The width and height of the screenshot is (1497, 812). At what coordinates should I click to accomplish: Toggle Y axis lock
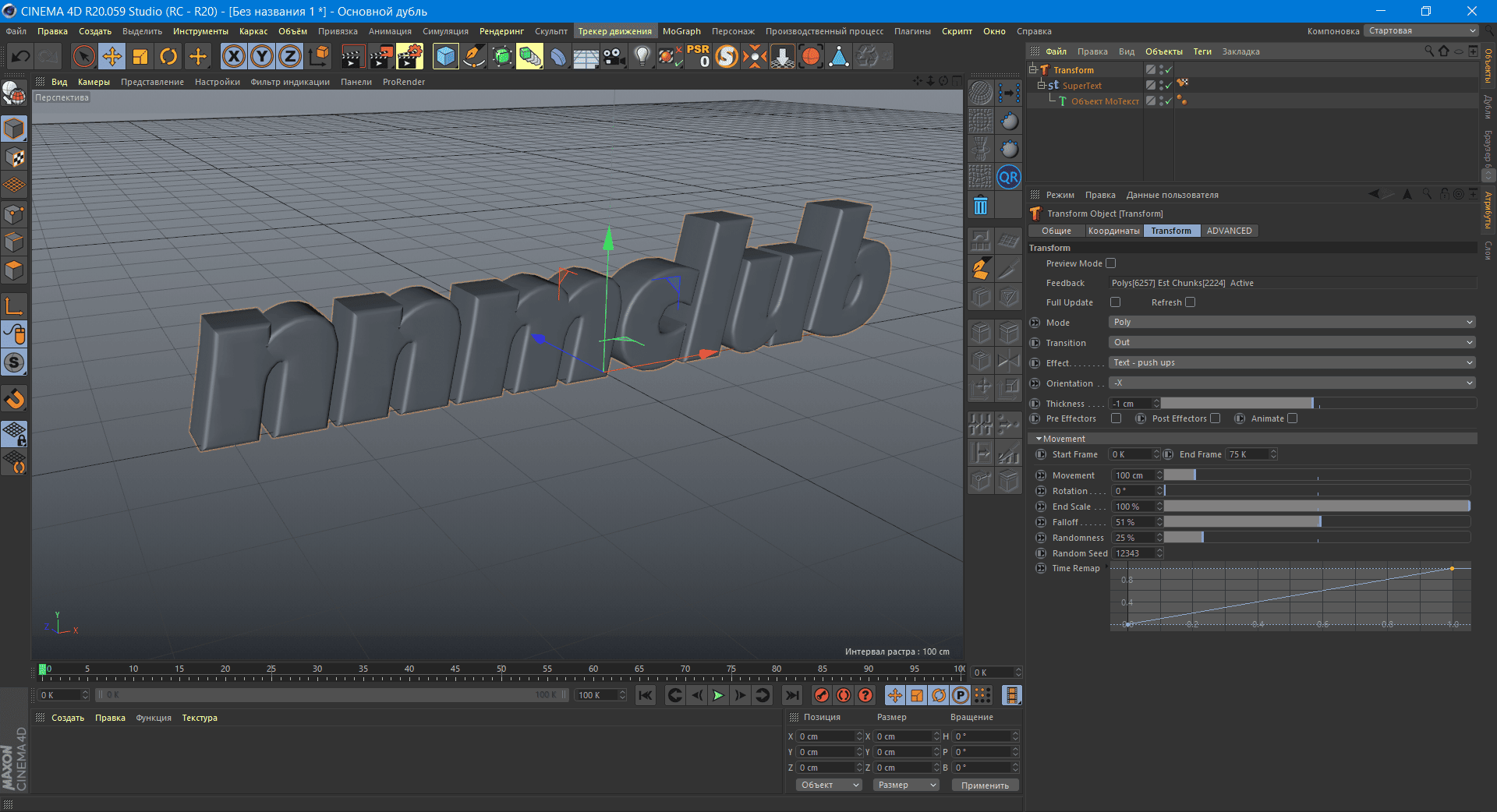pos(262,56)
